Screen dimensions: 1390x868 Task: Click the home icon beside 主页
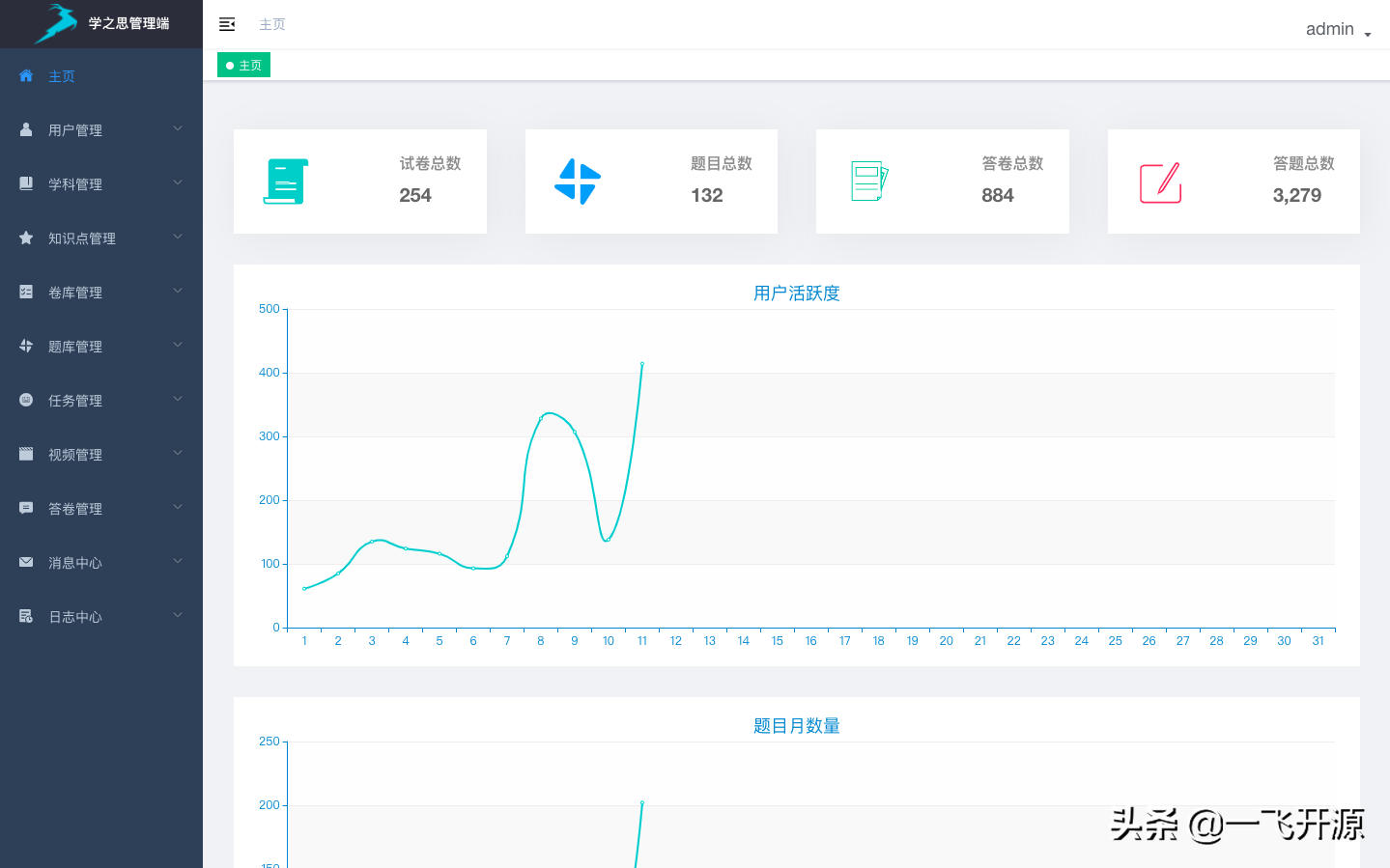26,75
